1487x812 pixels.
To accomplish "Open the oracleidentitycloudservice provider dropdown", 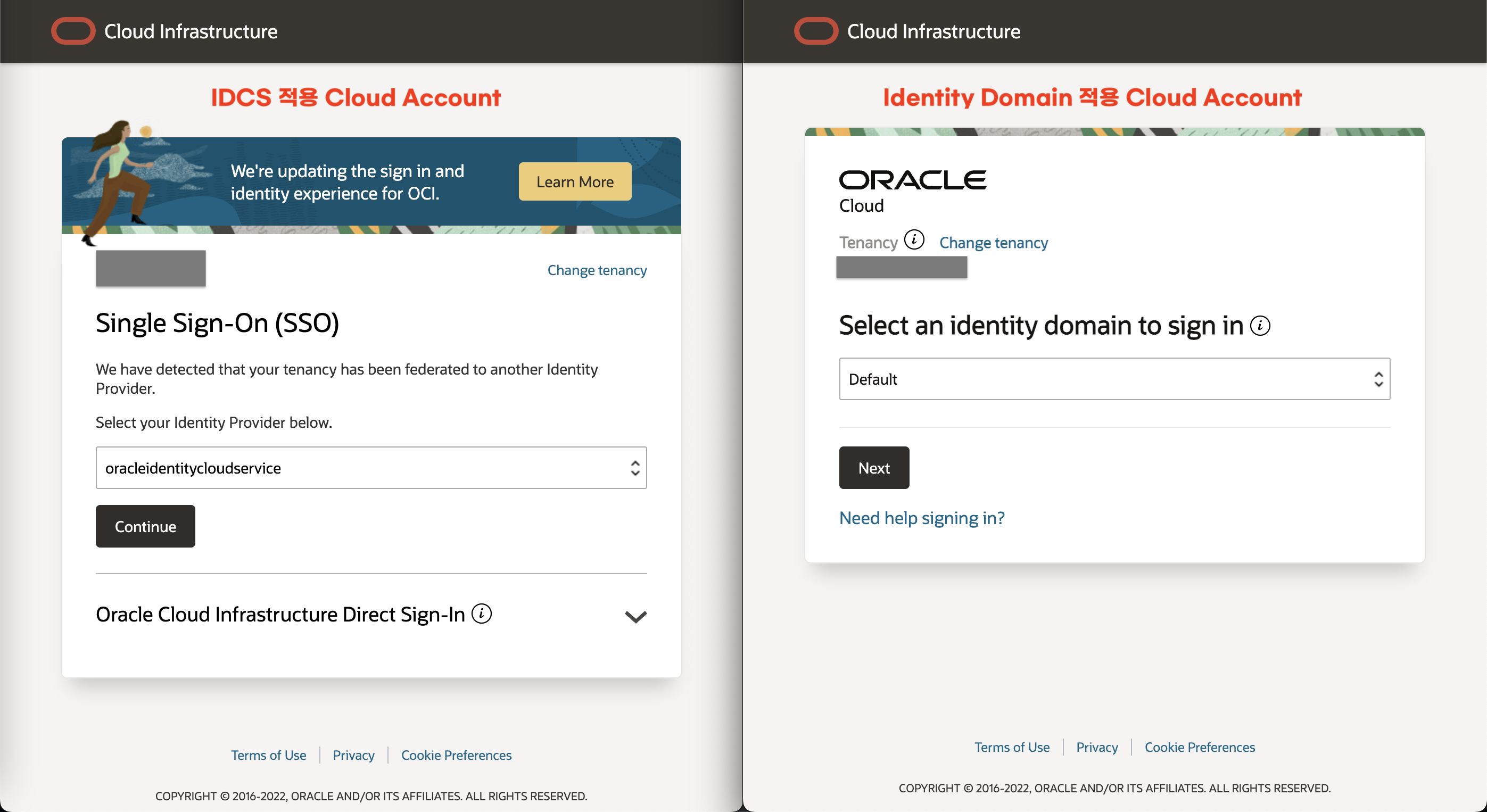I will click(371, 468).
